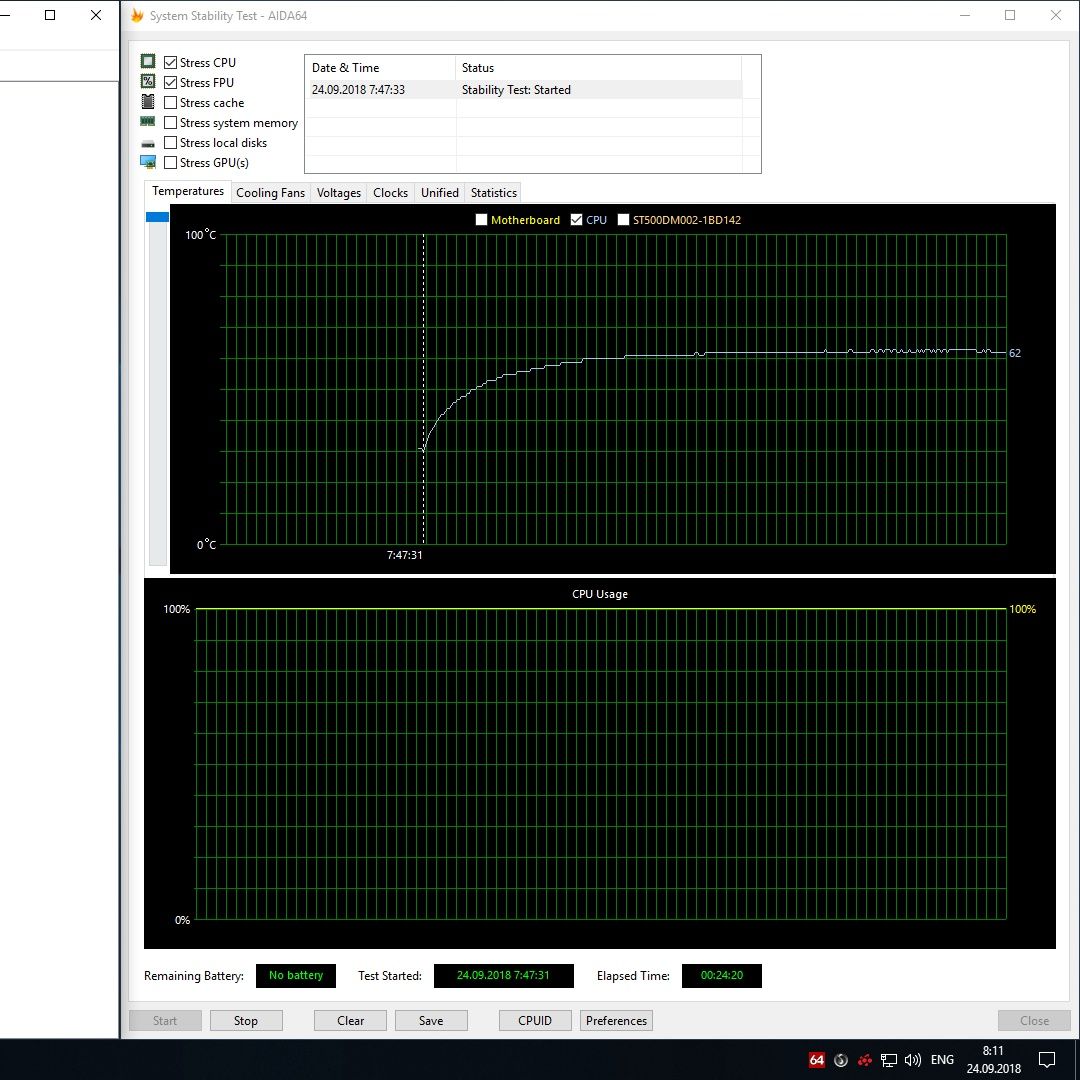Enable the Stress system memory checkbox

pos(171,123)
